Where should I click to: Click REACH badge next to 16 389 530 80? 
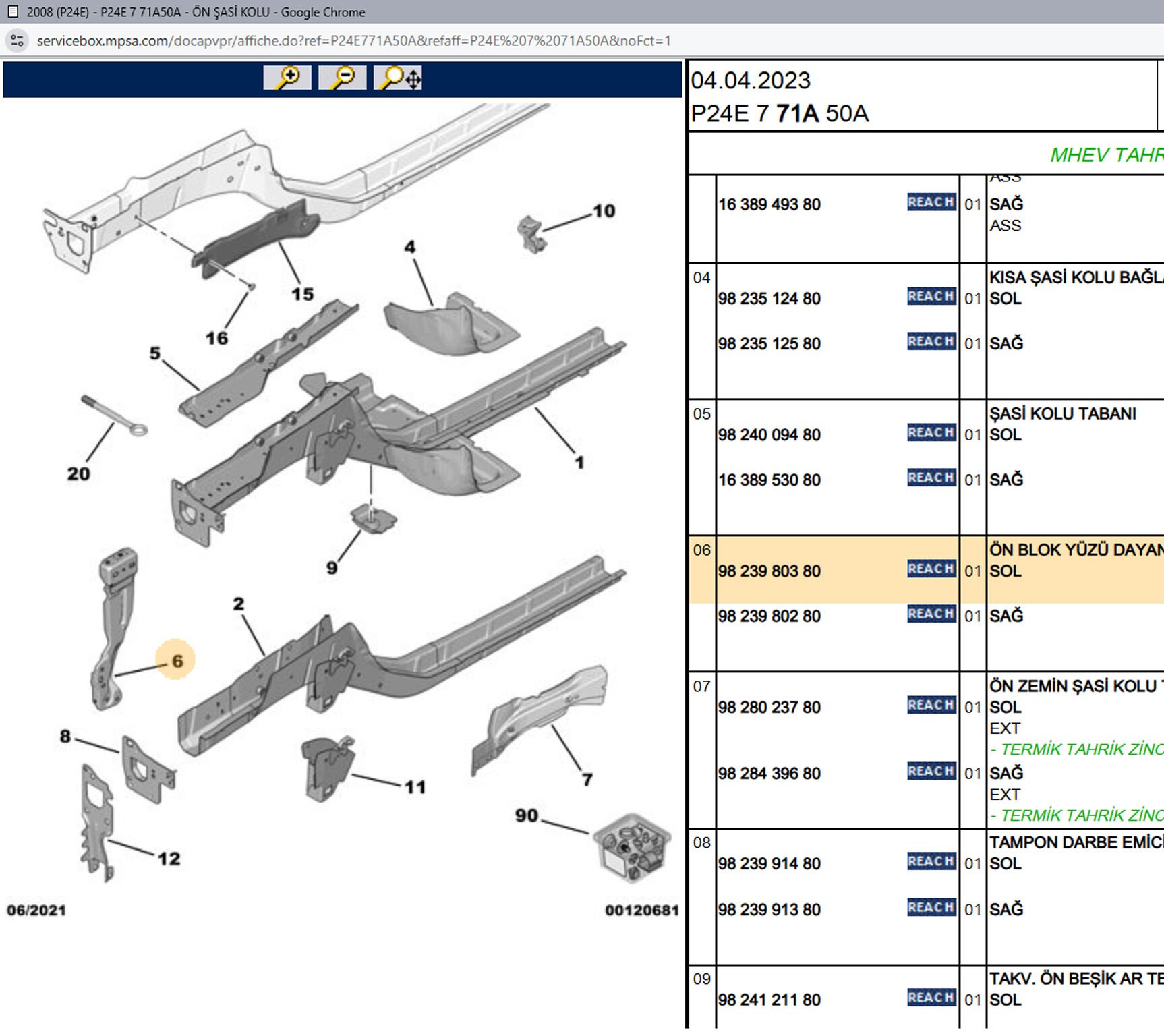(931, 478)
